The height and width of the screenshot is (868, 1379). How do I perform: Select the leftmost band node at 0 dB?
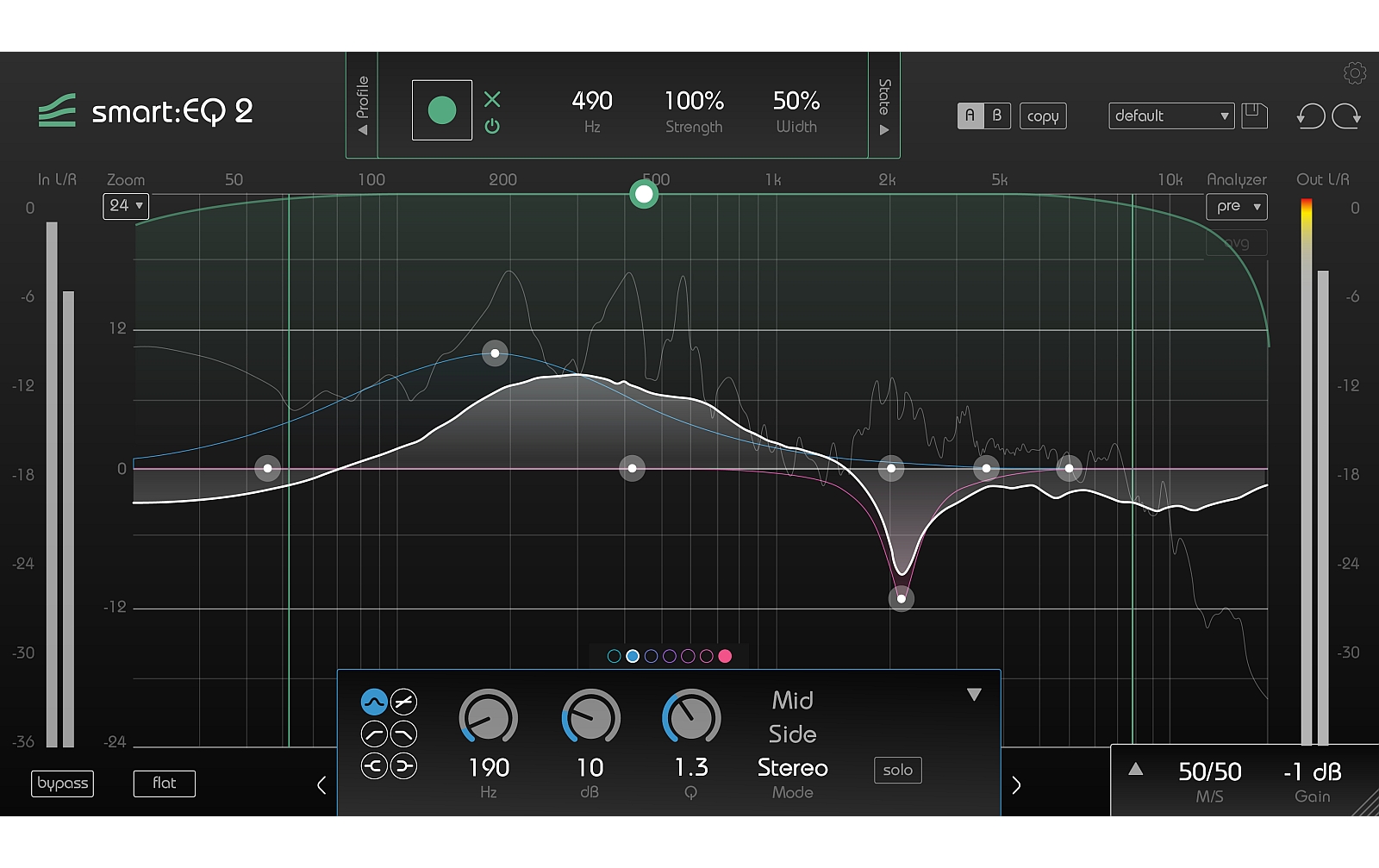click(x=268, y=468)
